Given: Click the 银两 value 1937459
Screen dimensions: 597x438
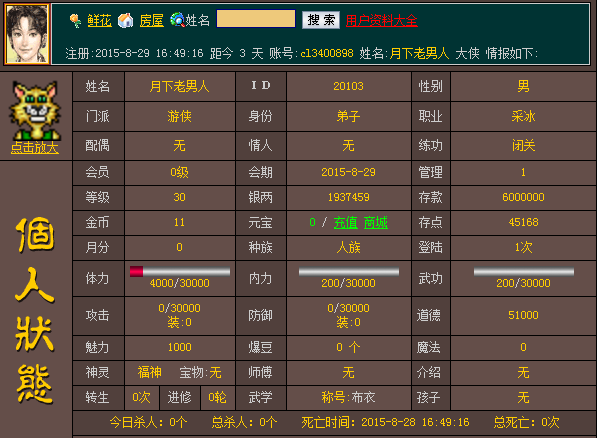Looking at the screenshot, I should (x=348, y=197).
